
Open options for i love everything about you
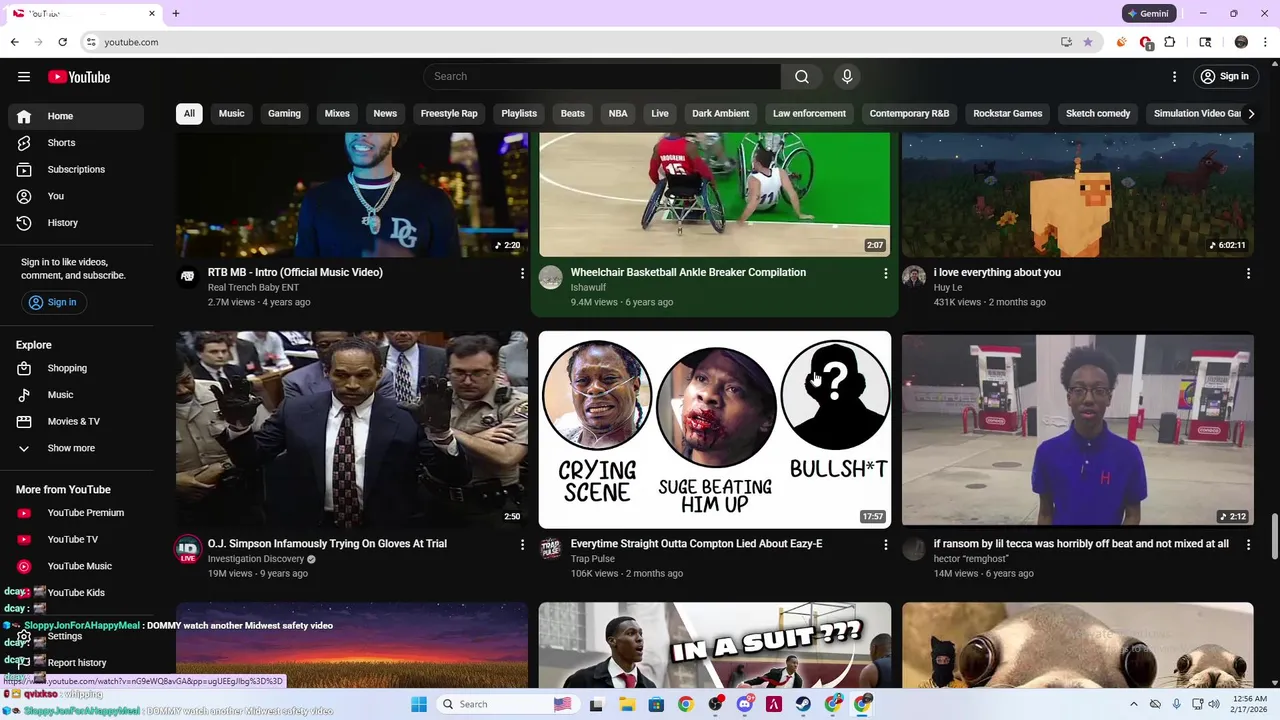click(x=1248, y=273)
